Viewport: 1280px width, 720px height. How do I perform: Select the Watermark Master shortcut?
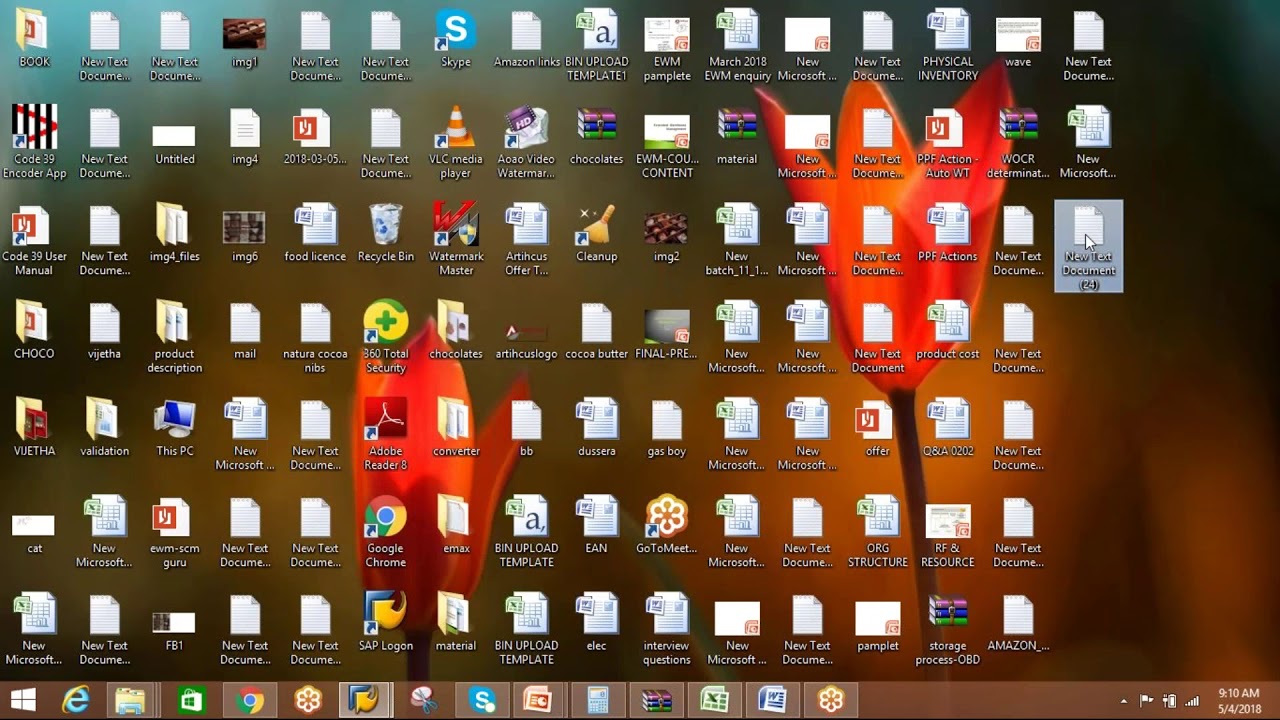[x=455, y=240]
